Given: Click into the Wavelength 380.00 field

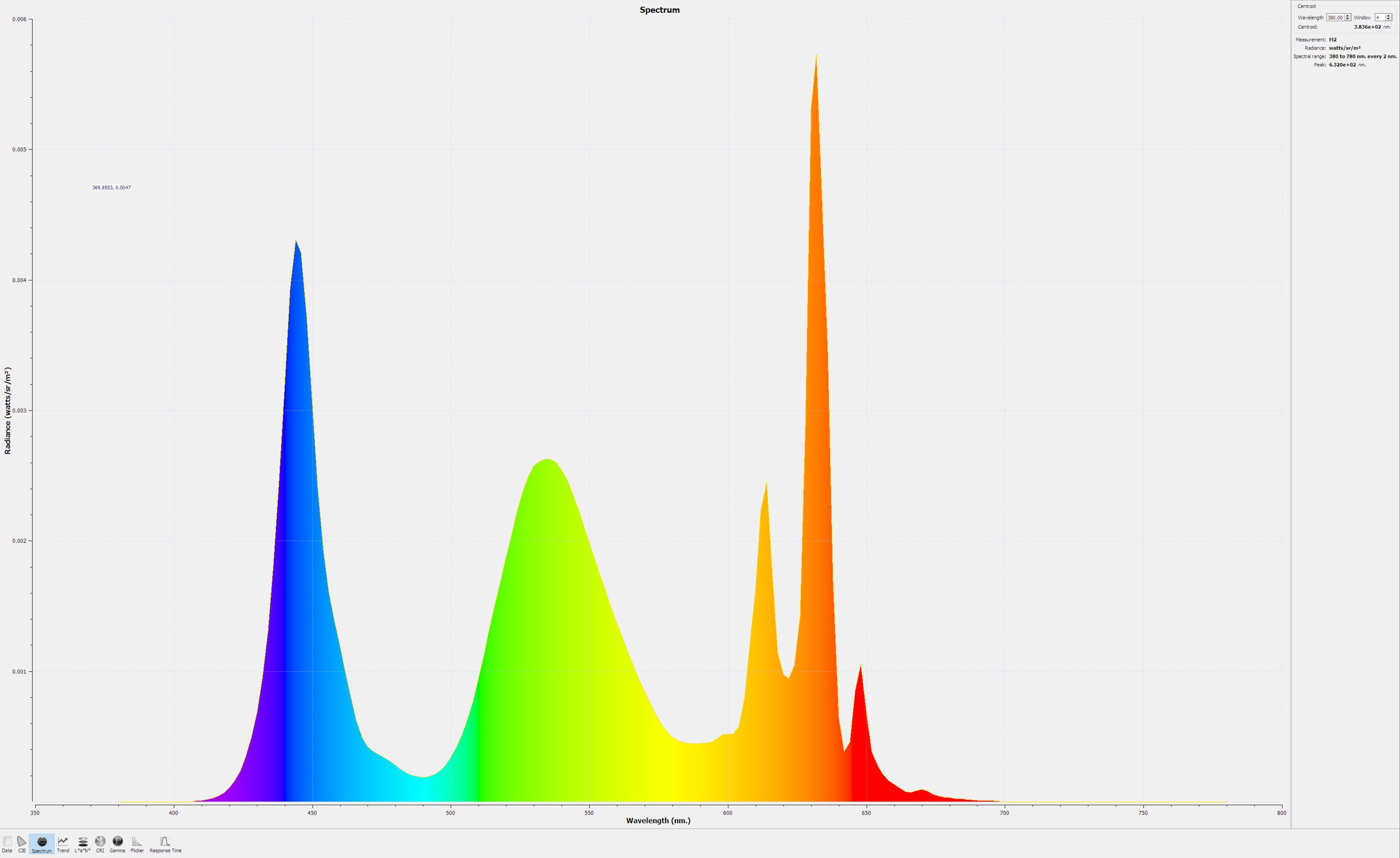Looking at the screenshot, I should point(1335,18).
